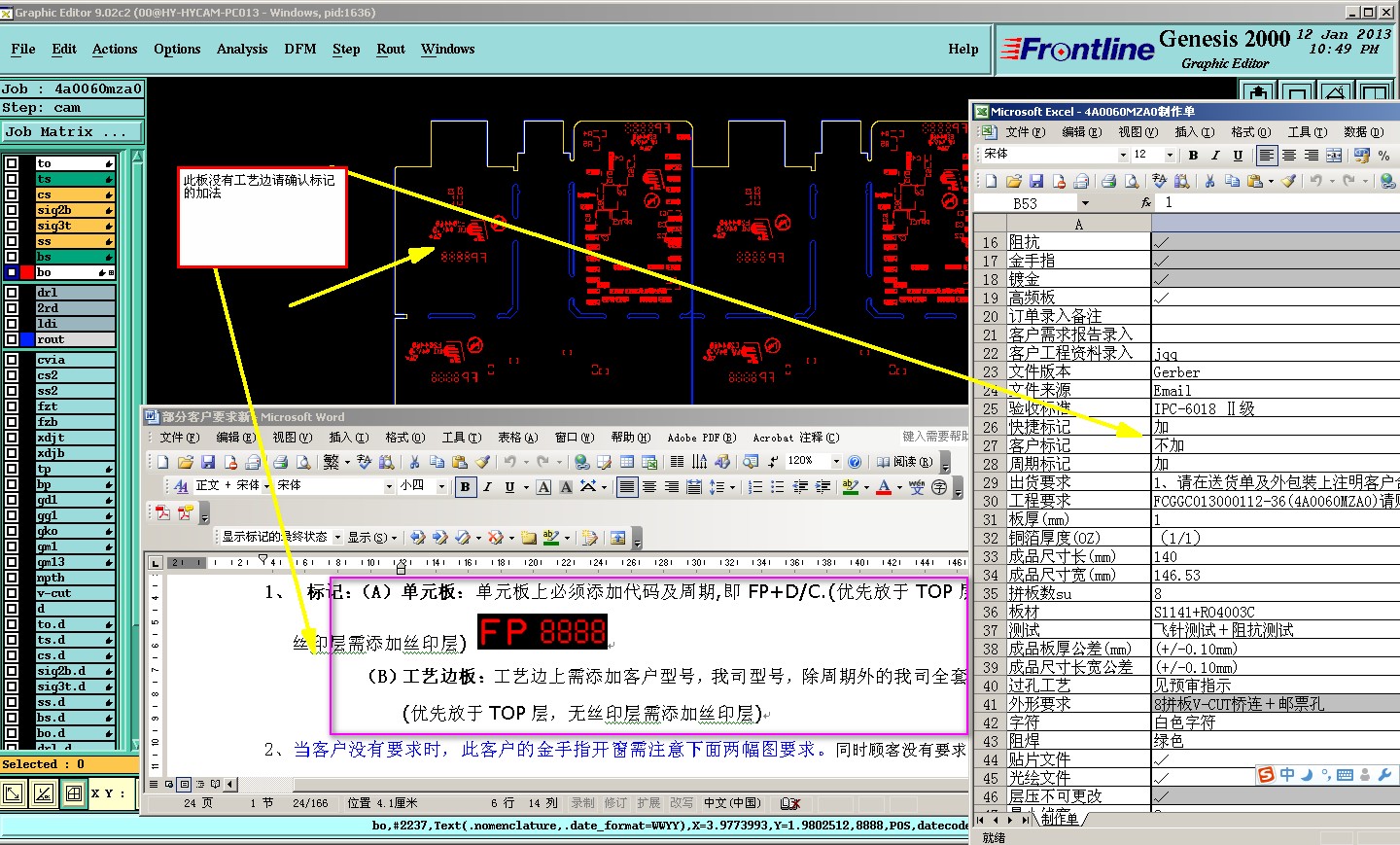
Task: Click Italic icon in Word formatting toolbar
Action: (x=488, y=487)
